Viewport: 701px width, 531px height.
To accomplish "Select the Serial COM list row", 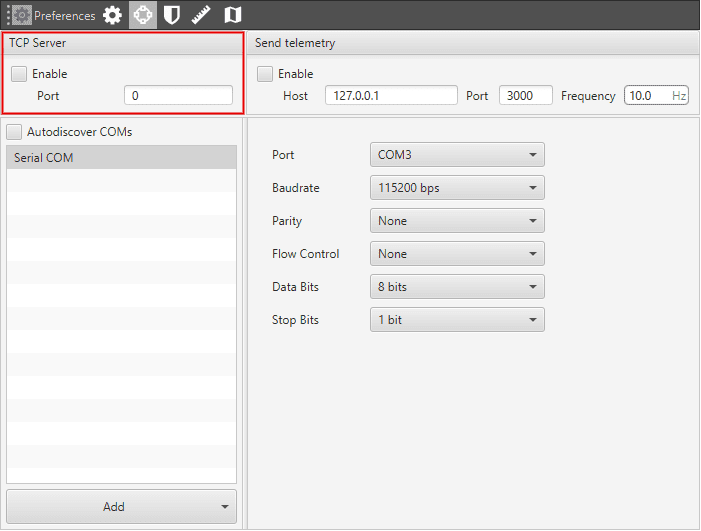I will [122, 158].
